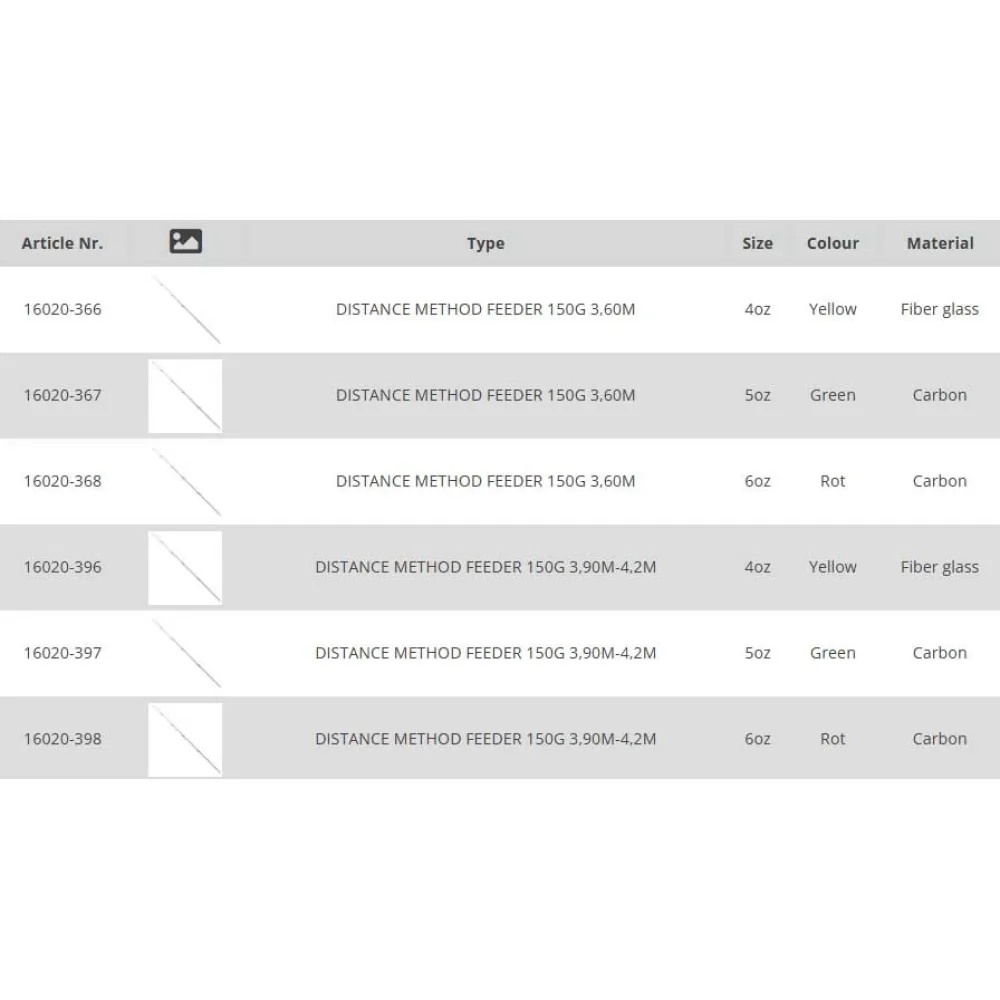The width and height of the screenshot is (1000, 1000).
Task: Click the Article Nr. column header
Action: [x=62, y=243]
